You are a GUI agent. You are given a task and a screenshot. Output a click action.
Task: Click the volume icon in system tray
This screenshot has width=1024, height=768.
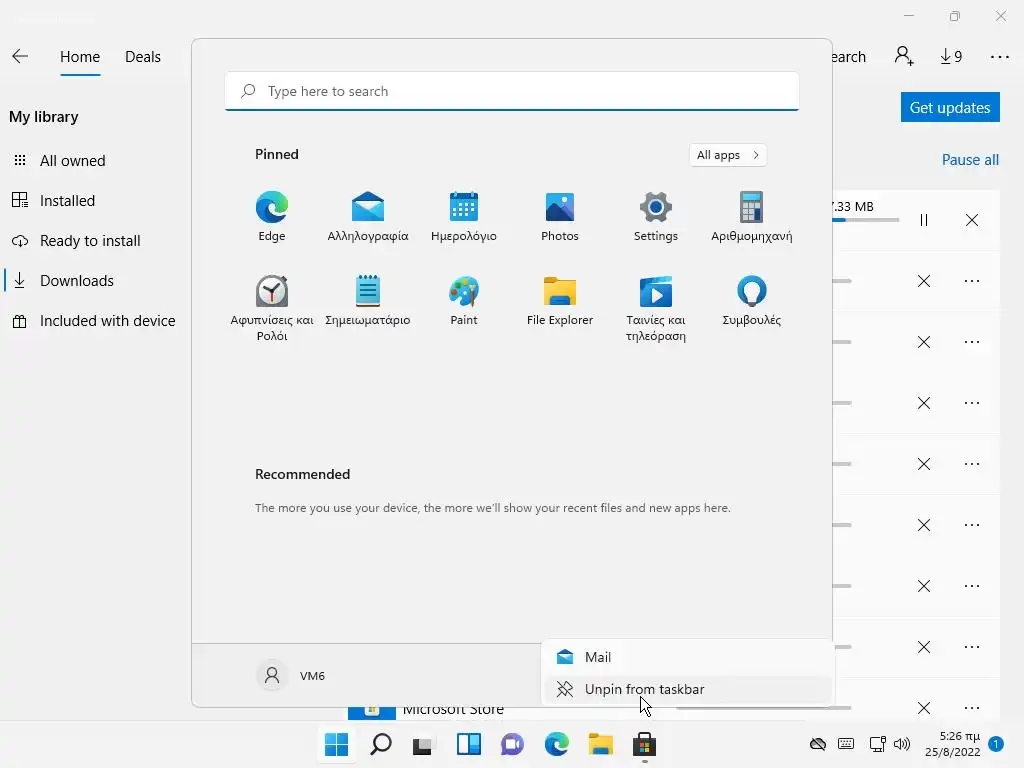(902, 744)
